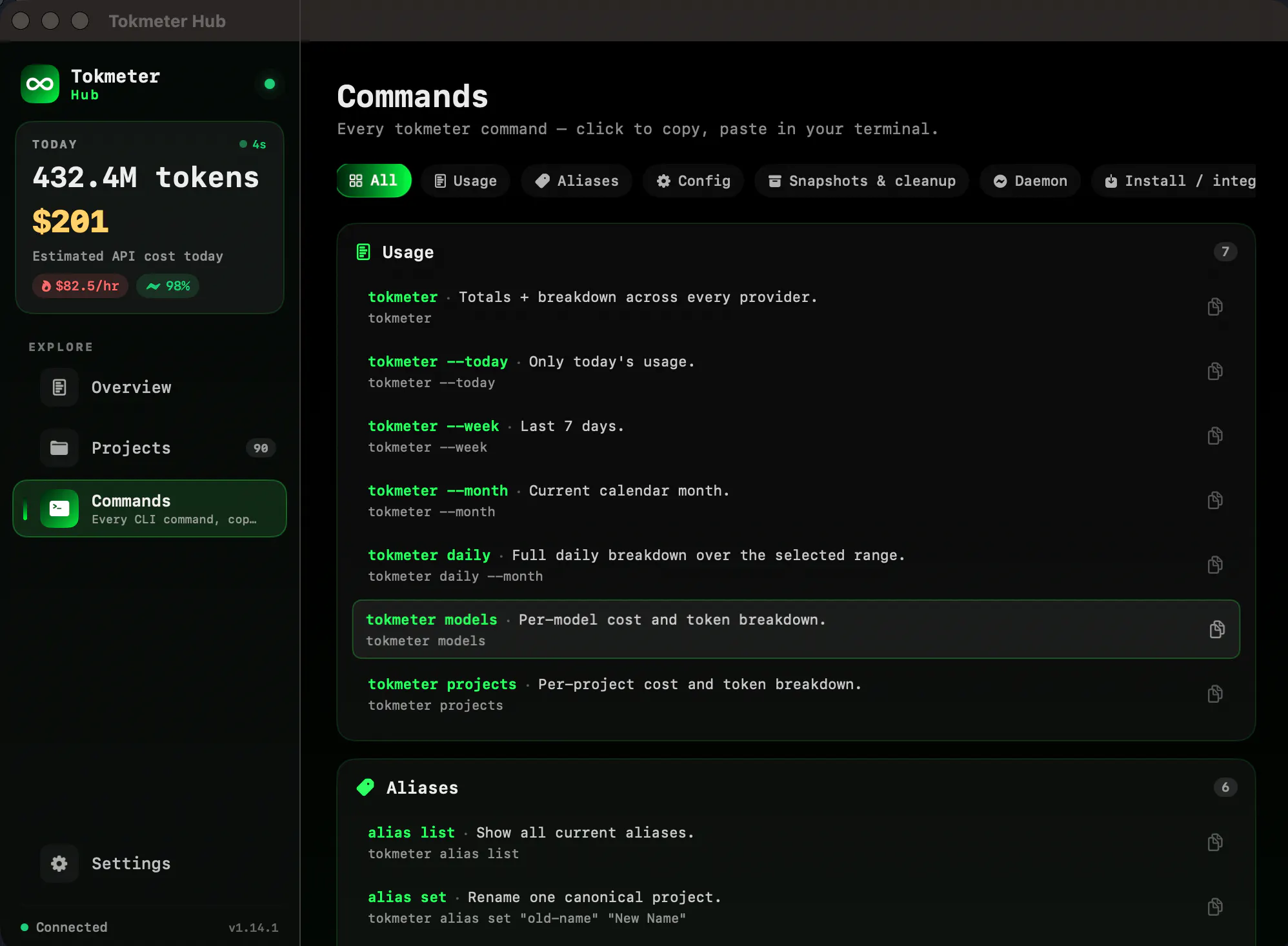Switch to the Usage filter tab
This screenshot has height=946, width=1288.
pyautogui.click(x=465, y=181)
